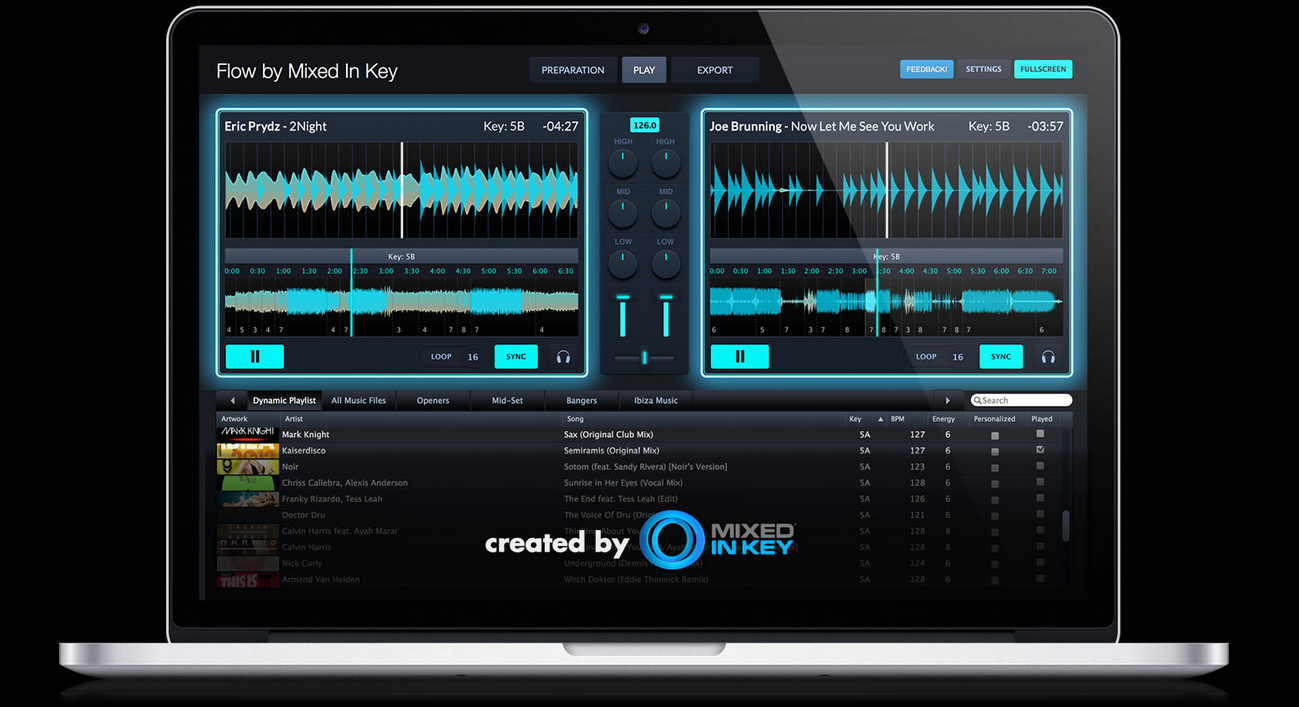Screen dimensions: 1299x707
Task: Click the crossfader handle
Action: 644,357
